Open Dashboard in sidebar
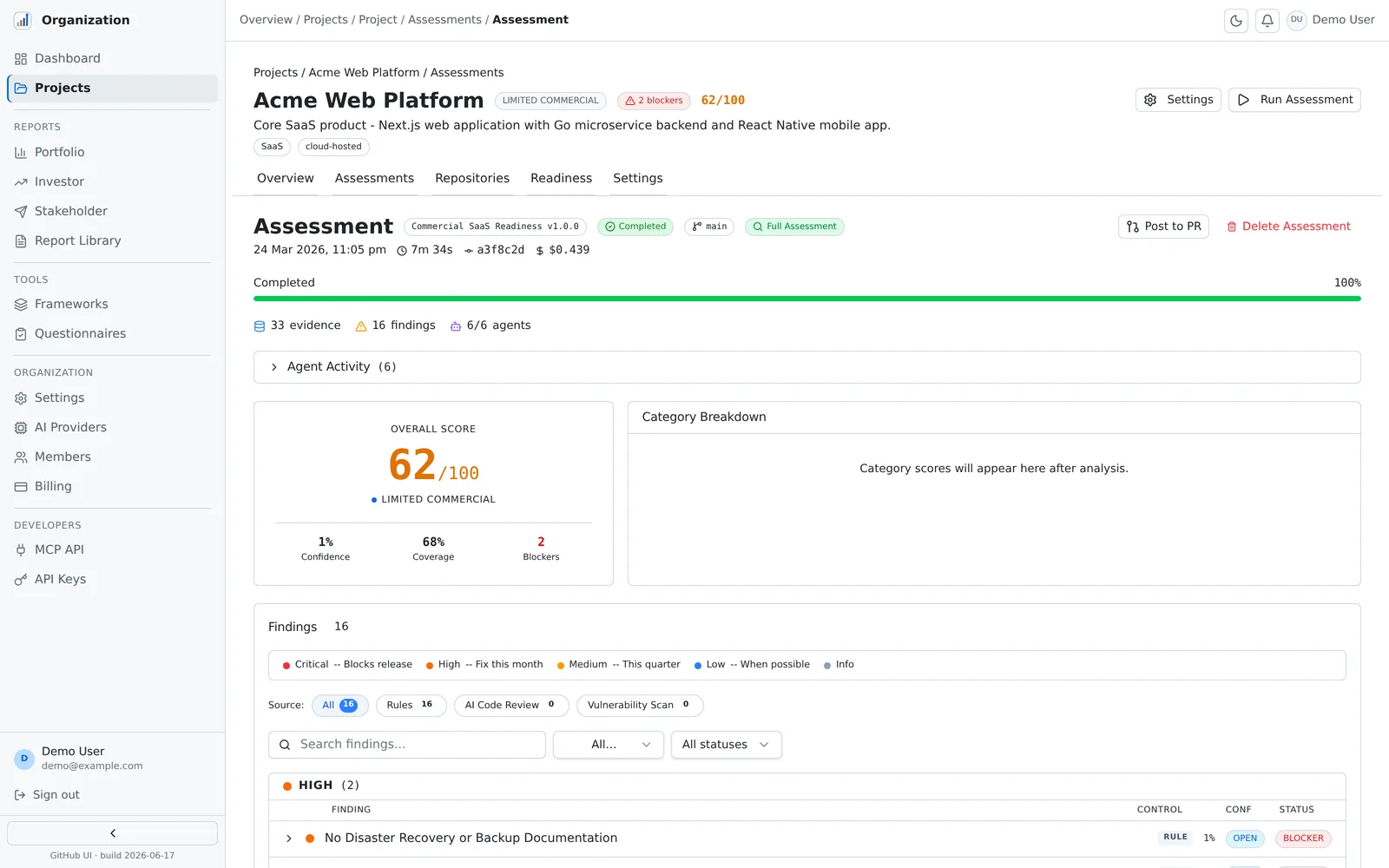Screen dimensions: 1389x868 point(112,58)
